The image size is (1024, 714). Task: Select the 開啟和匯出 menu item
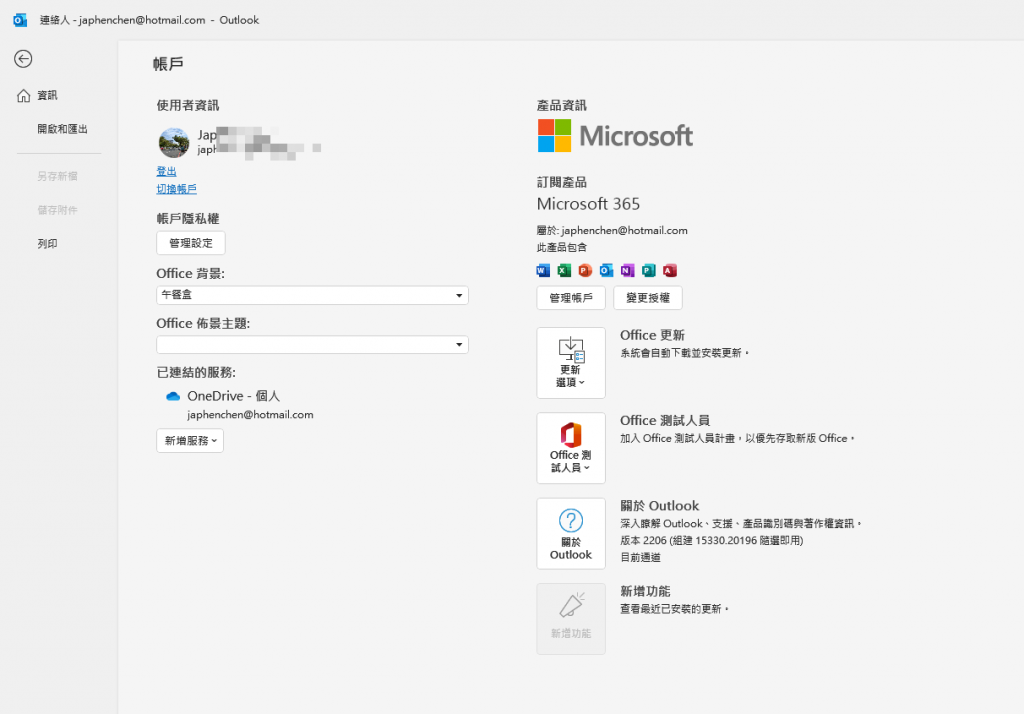tap(62, 129)
